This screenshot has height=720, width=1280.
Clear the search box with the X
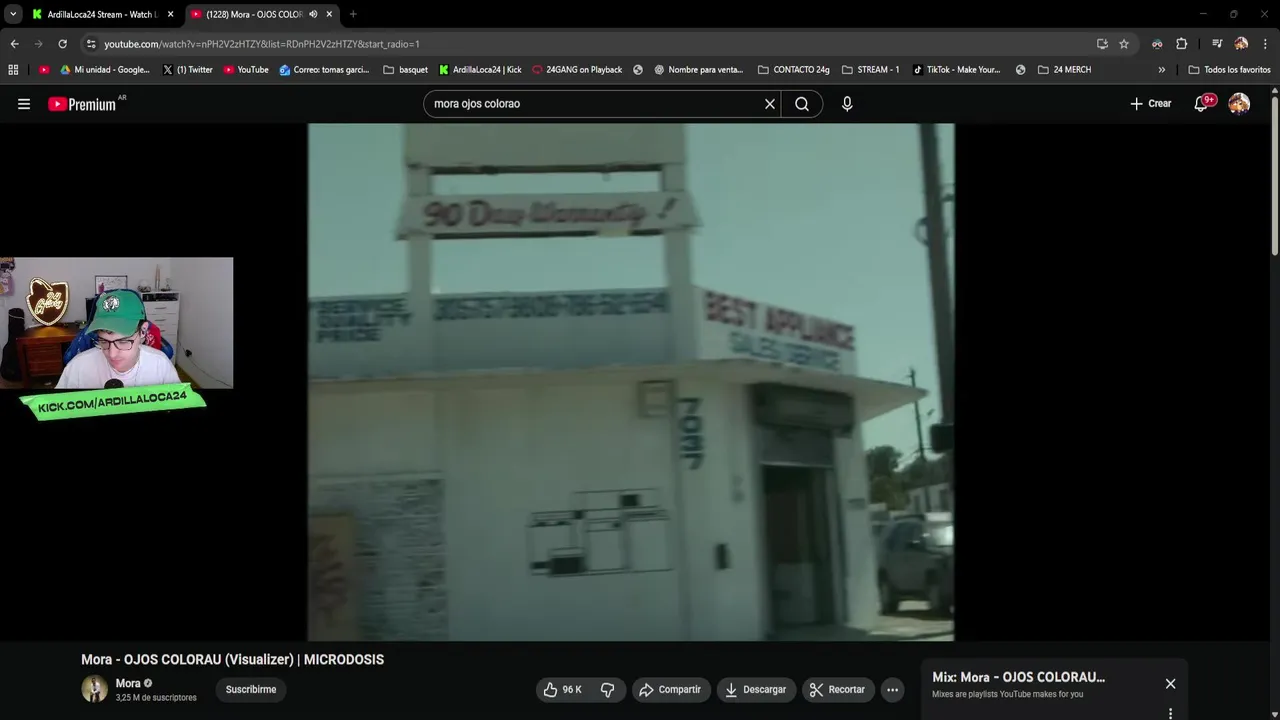click(x=770, y=104)
